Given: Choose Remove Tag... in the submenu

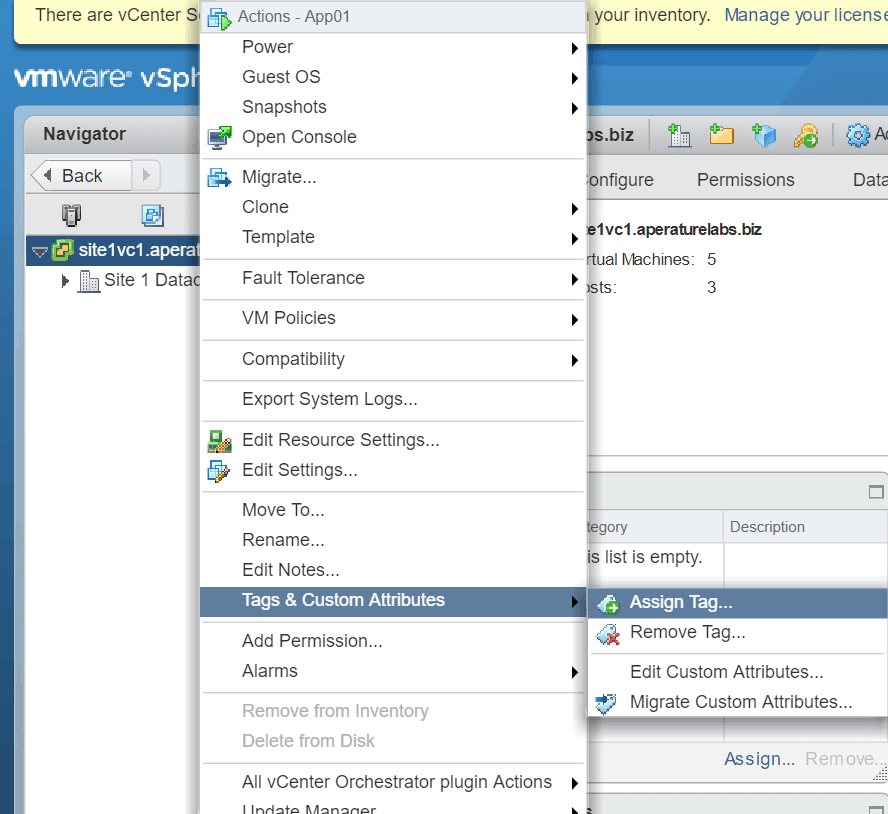Looking at the screenshot, I should 738,633.
